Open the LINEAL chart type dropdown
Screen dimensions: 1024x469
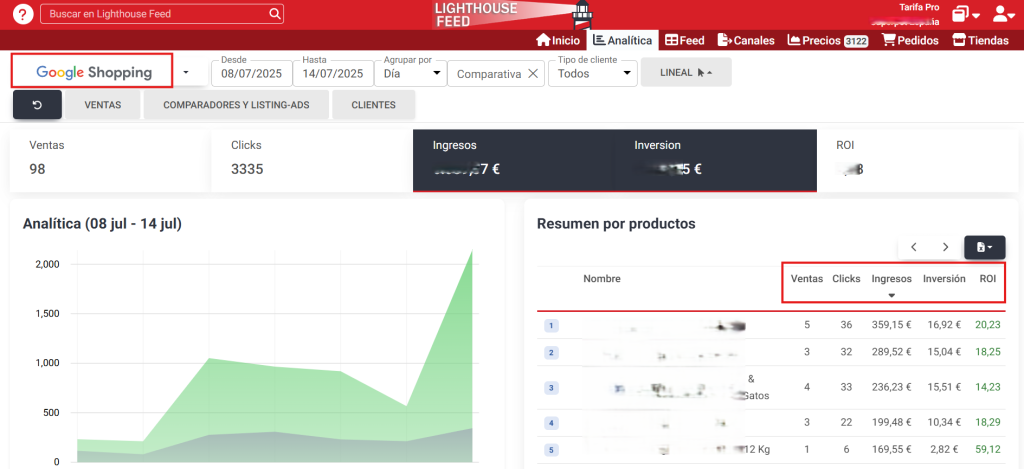click(x=686, y=73)
